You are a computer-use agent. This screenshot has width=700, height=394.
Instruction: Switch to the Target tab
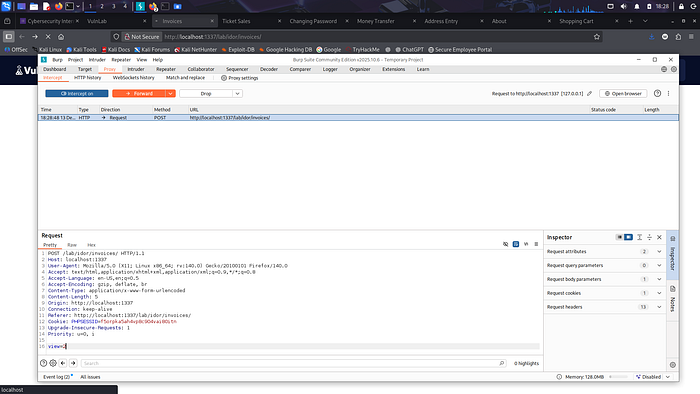point(85,69)
